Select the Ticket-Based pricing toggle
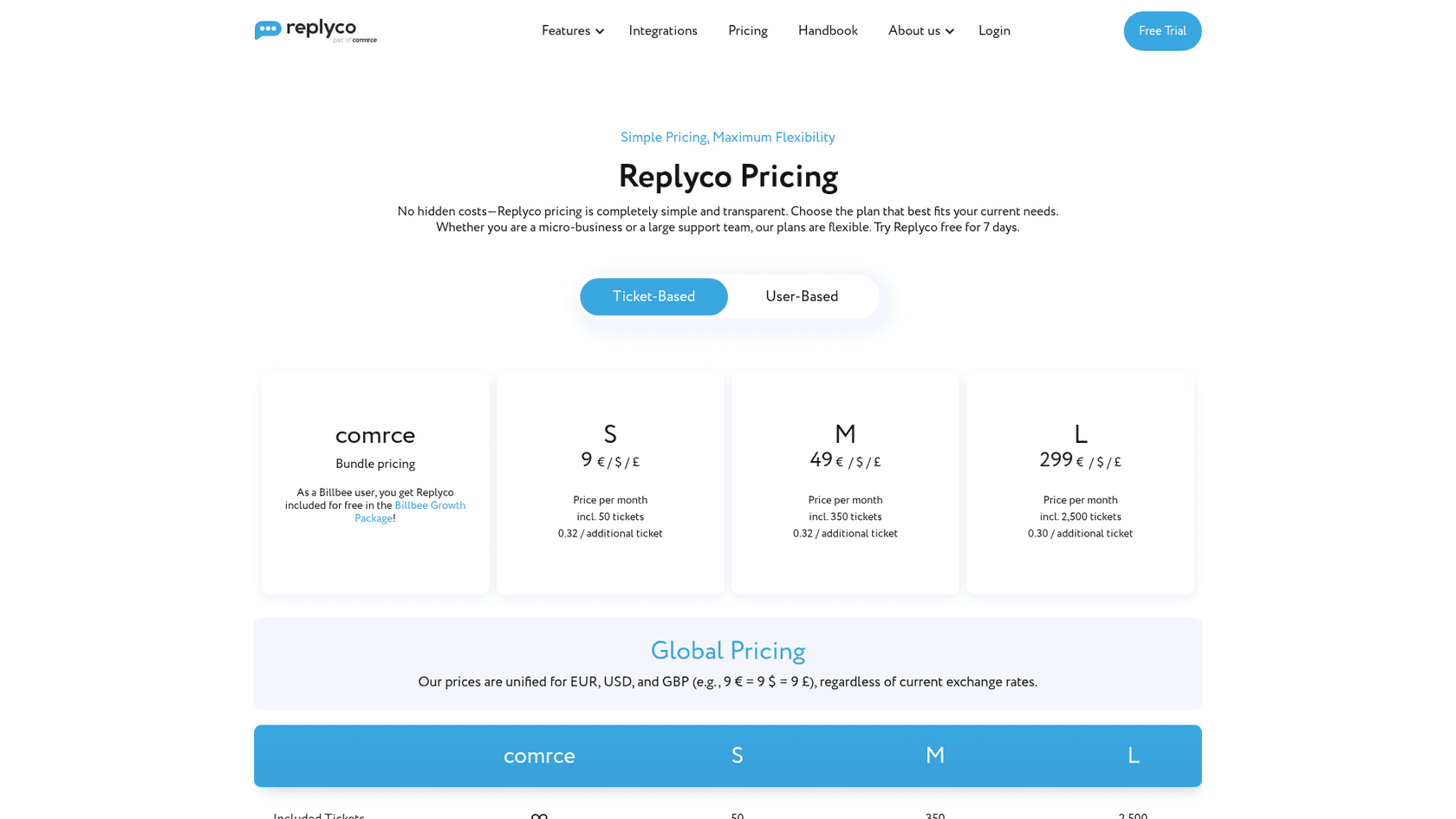The image size is (1456, 819). tap(653, 296)
